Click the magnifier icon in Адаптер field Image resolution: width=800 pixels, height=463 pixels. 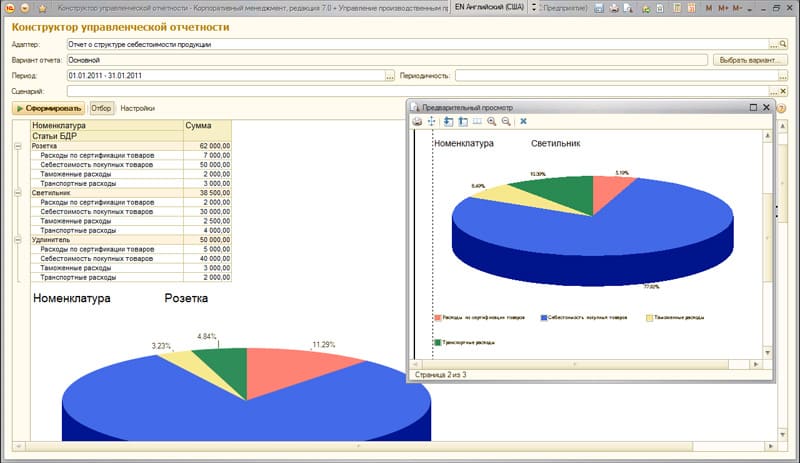(783, 44)
